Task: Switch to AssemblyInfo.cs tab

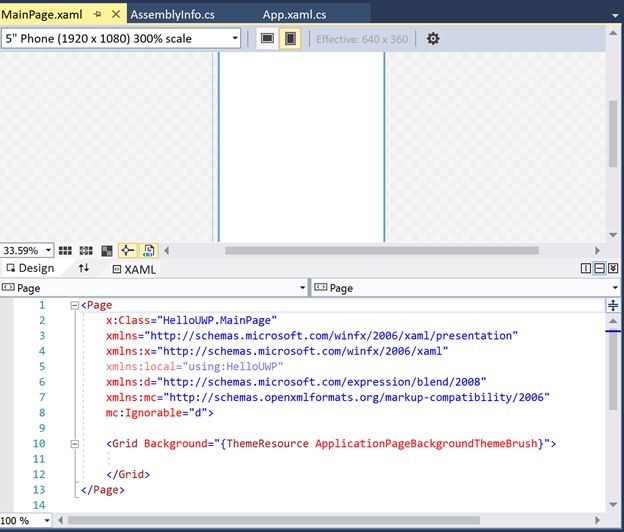Action: 173,15
